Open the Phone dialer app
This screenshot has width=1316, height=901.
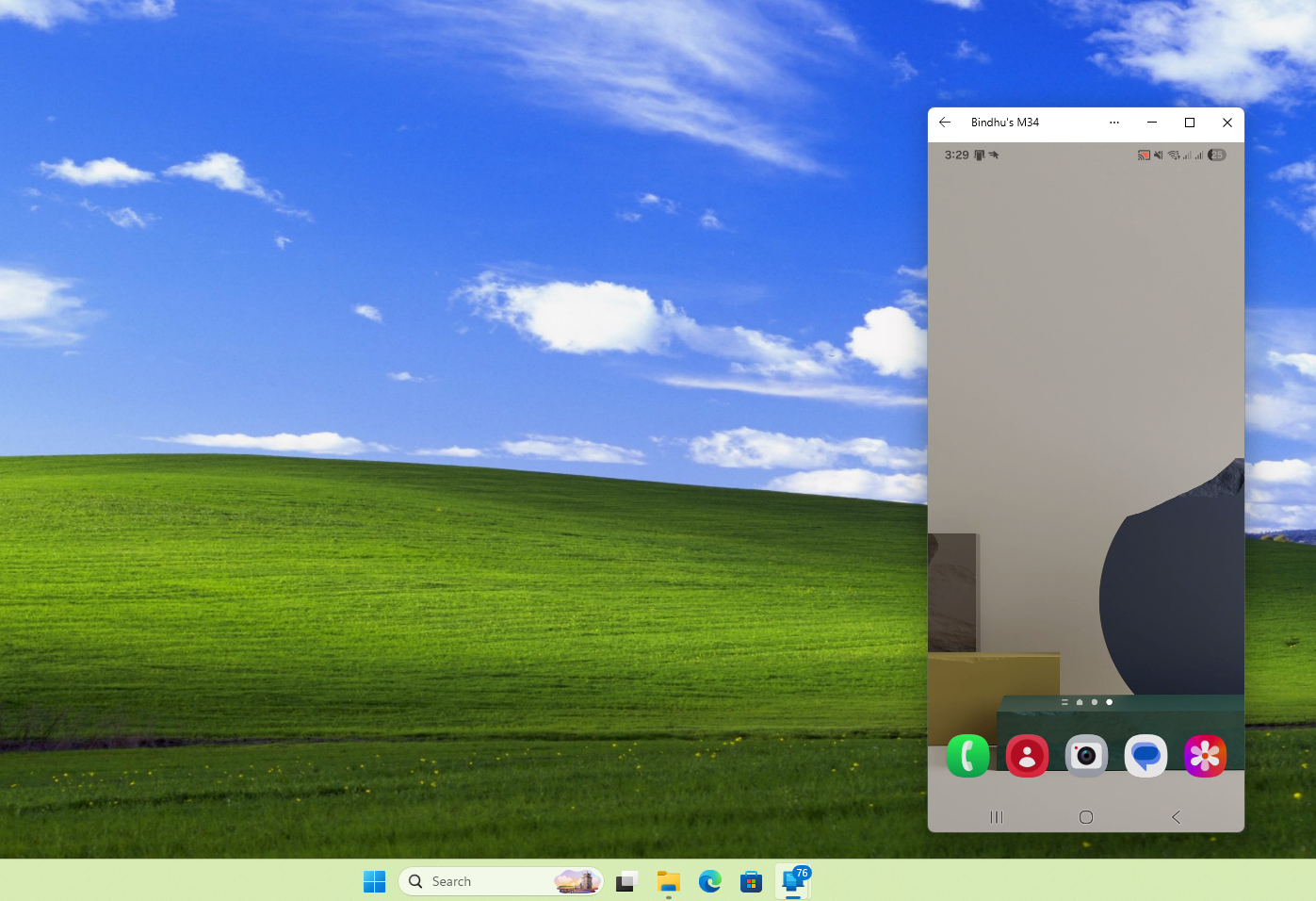(x=968, y=755)
